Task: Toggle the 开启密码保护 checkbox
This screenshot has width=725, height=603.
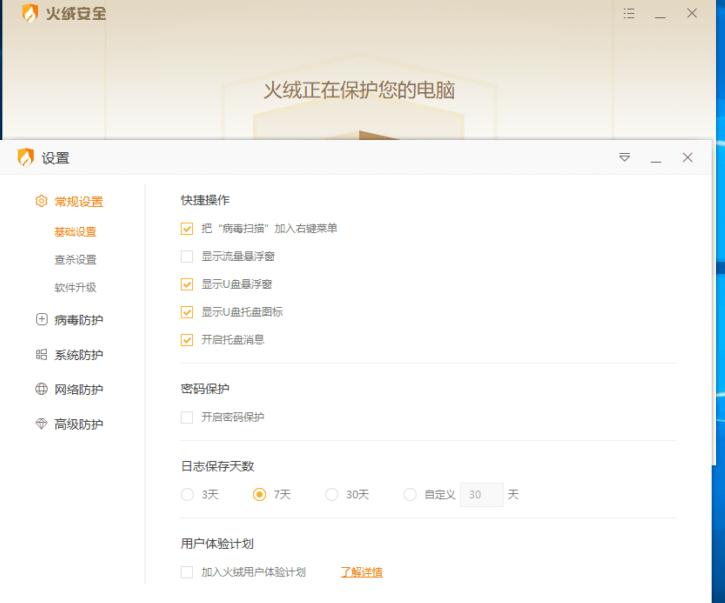Action: tap(187, 417)
